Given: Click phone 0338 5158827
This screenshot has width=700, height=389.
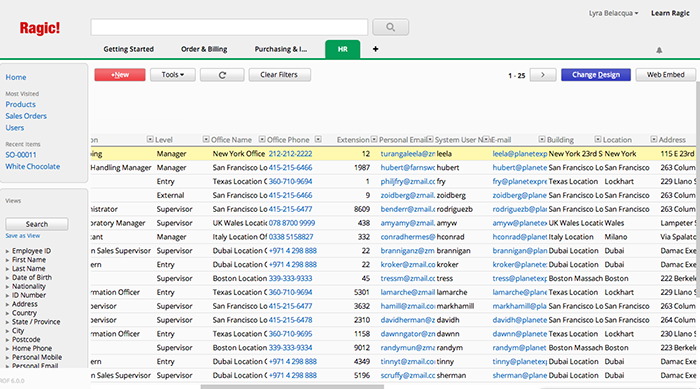Looking at the screenshot, I should pyautogui.click(x=291, y=237).
